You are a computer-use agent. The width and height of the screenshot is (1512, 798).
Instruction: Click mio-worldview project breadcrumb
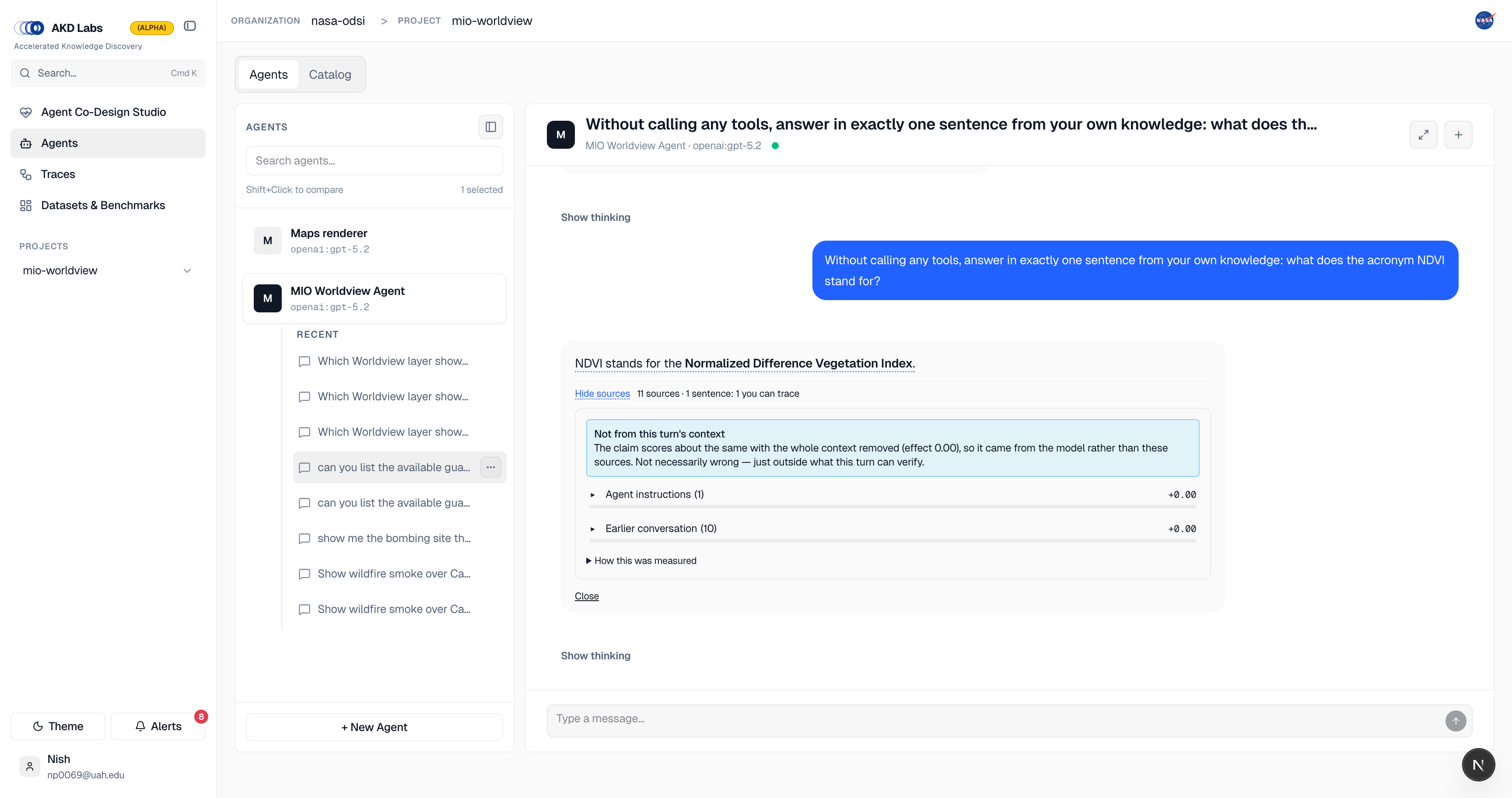(491, 21)
